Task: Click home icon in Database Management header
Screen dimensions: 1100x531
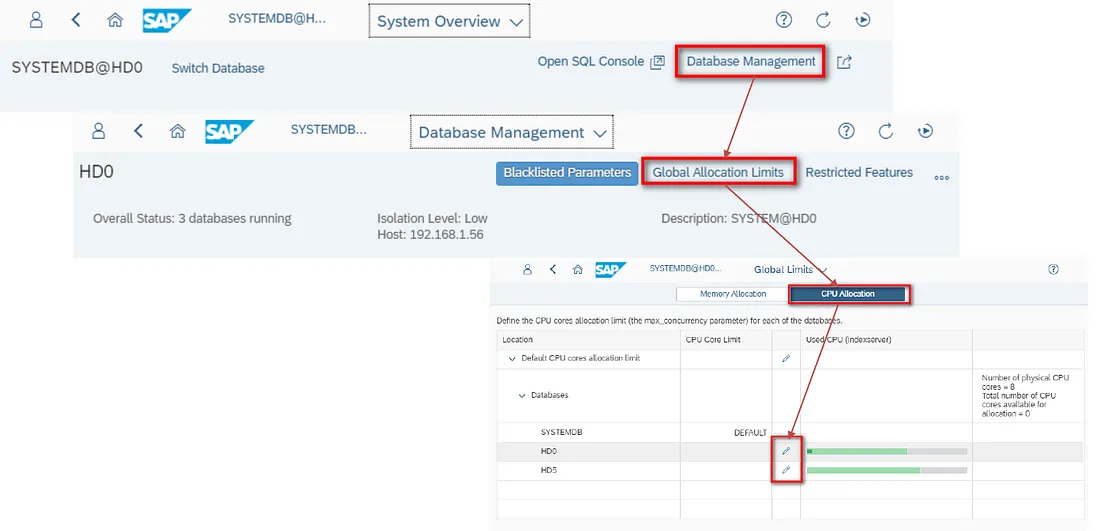Action: [x=178, y=130]
